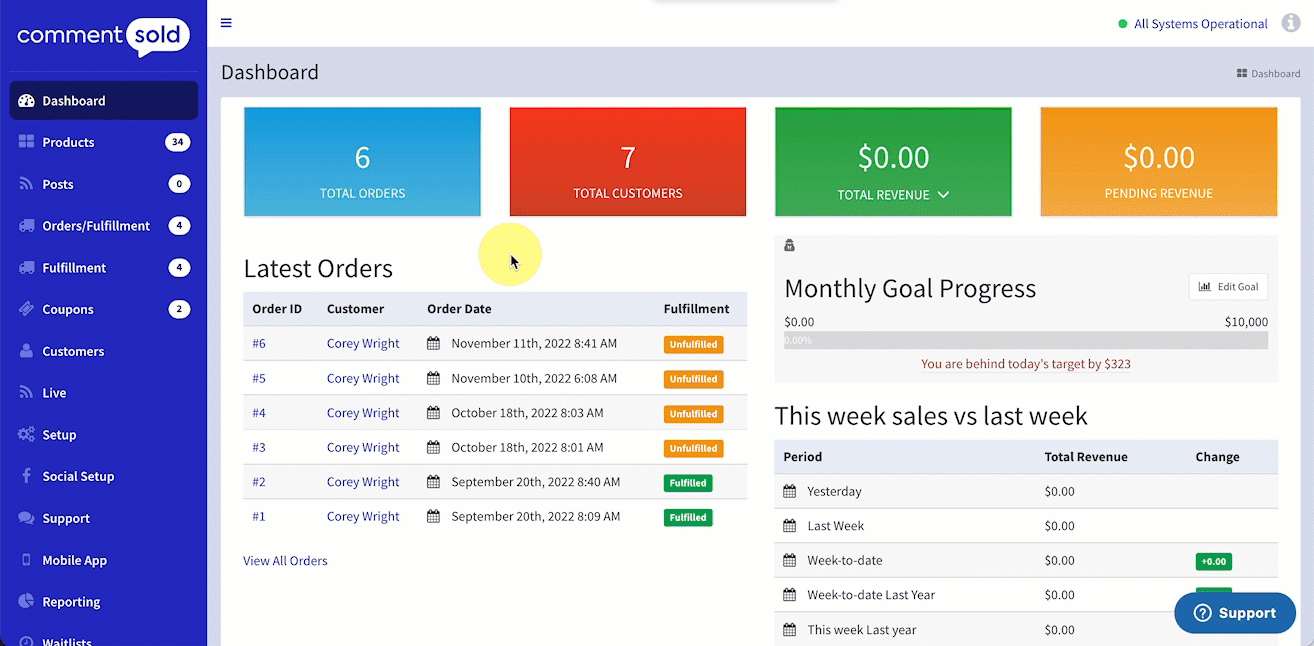Click the lock icon above Monthly Goal Progress

(x=789, y=245)
